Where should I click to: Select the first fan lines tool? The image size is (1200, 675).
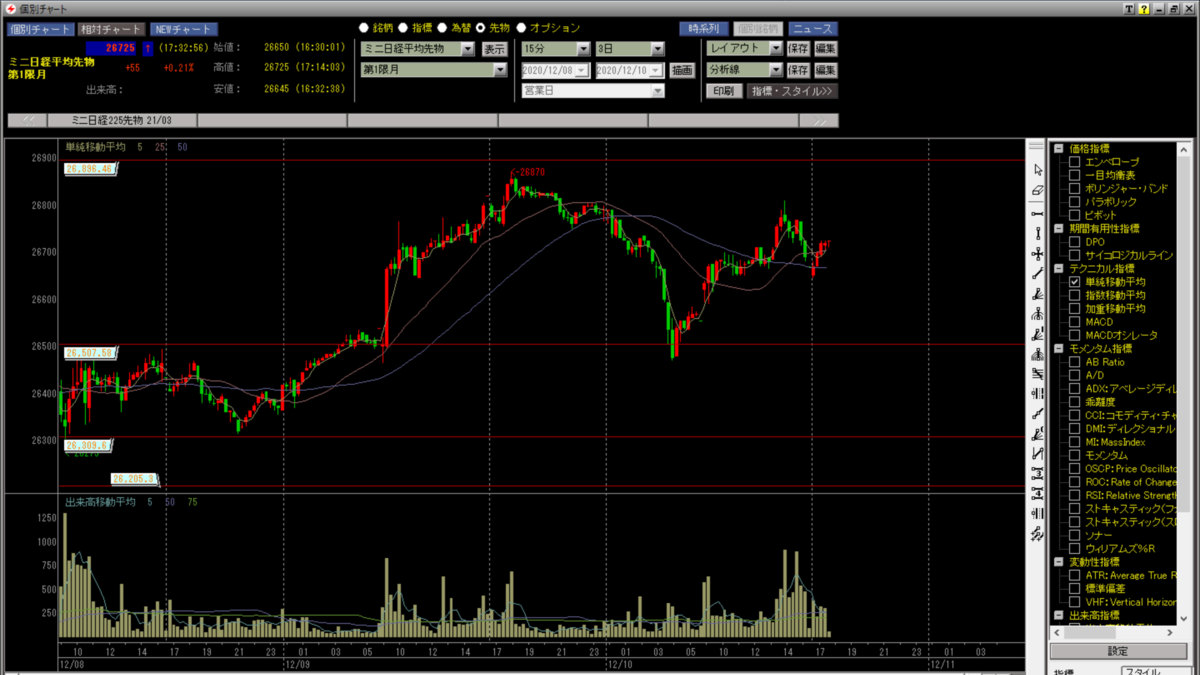1037,294
